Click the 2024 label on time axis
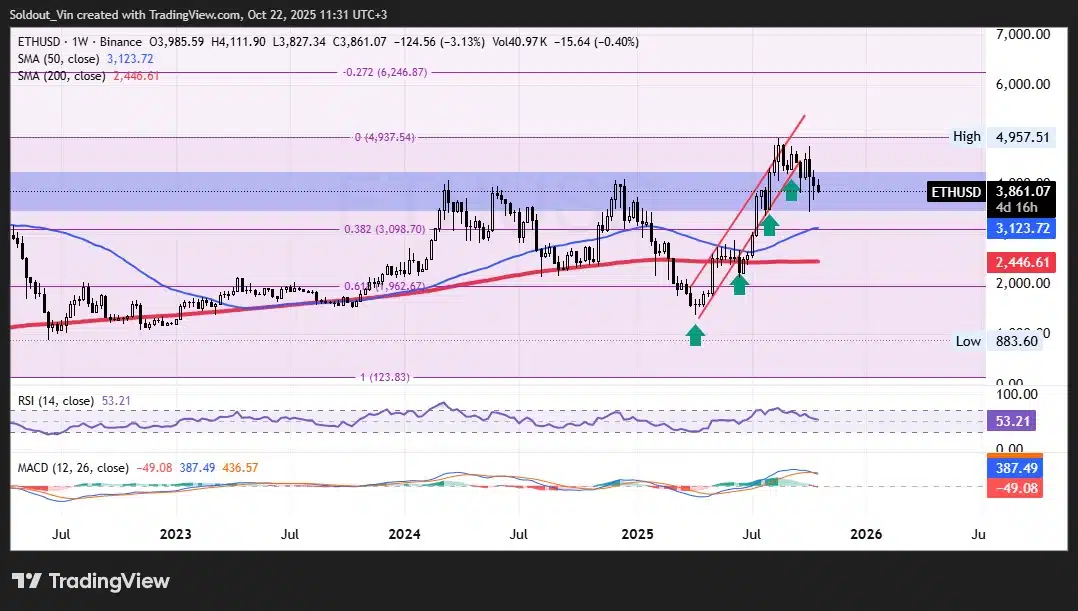Screen dimensions: 1078x611 click(404, 535)
